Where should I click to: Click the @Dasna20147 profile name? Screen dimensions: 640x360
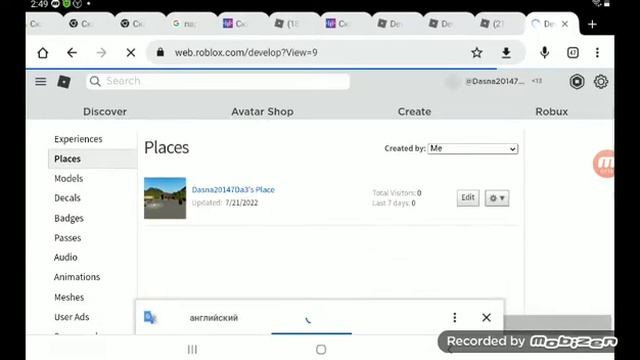click(x=495, y=81)
